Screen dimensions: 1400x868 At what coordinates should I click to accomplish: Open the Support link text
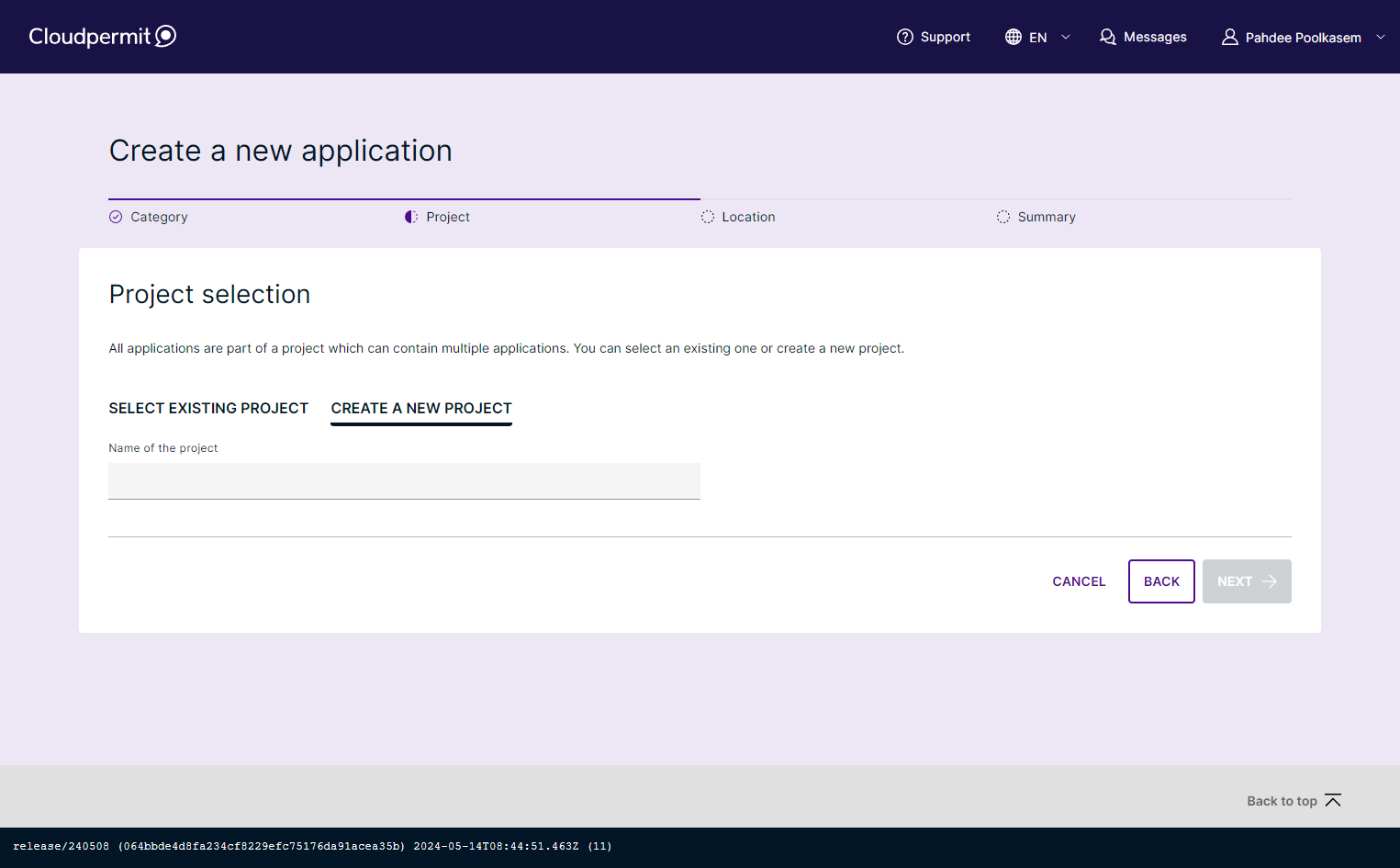point(946,37)
